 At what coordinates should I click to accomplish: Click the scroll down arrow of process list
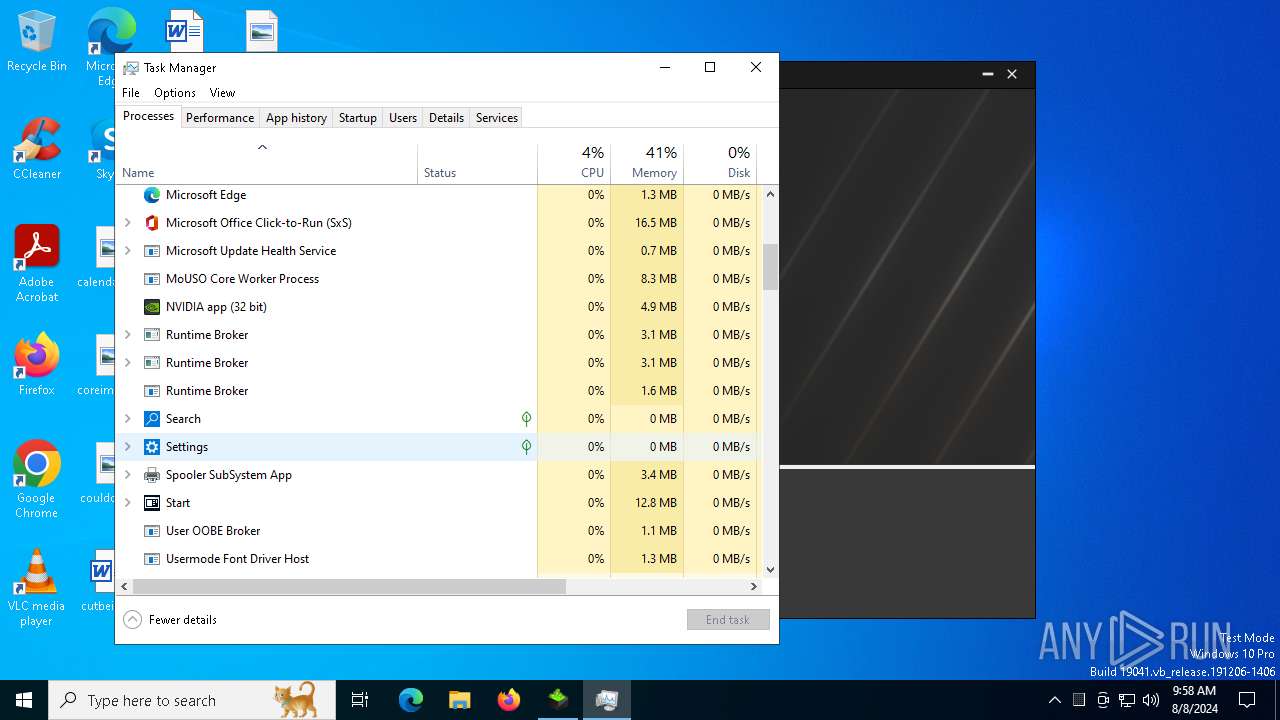point(770,570)
